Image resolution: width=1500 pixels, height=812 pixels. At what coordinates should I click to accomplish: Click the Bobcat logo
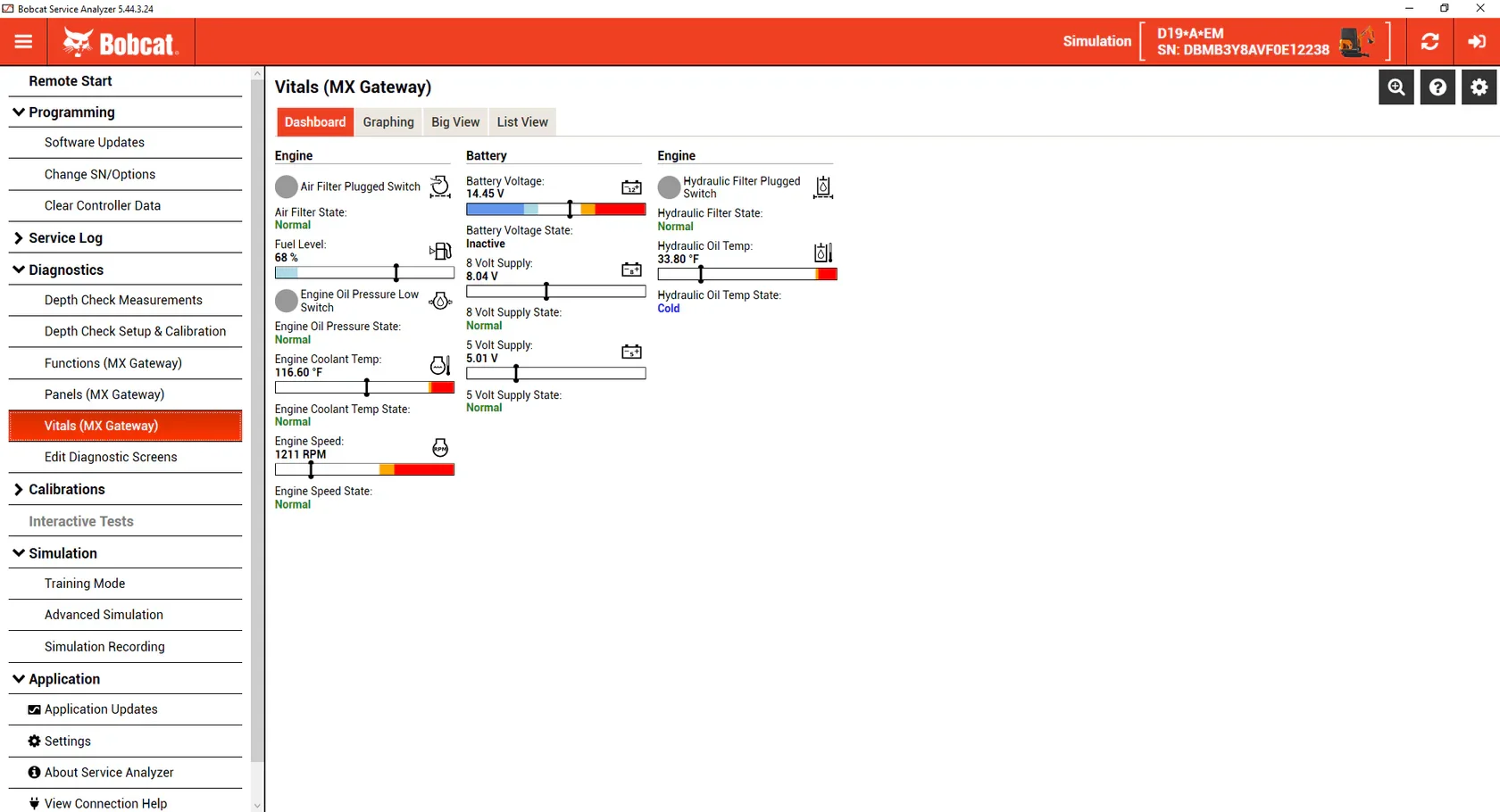pyautogui.click(x=121, y=42)
